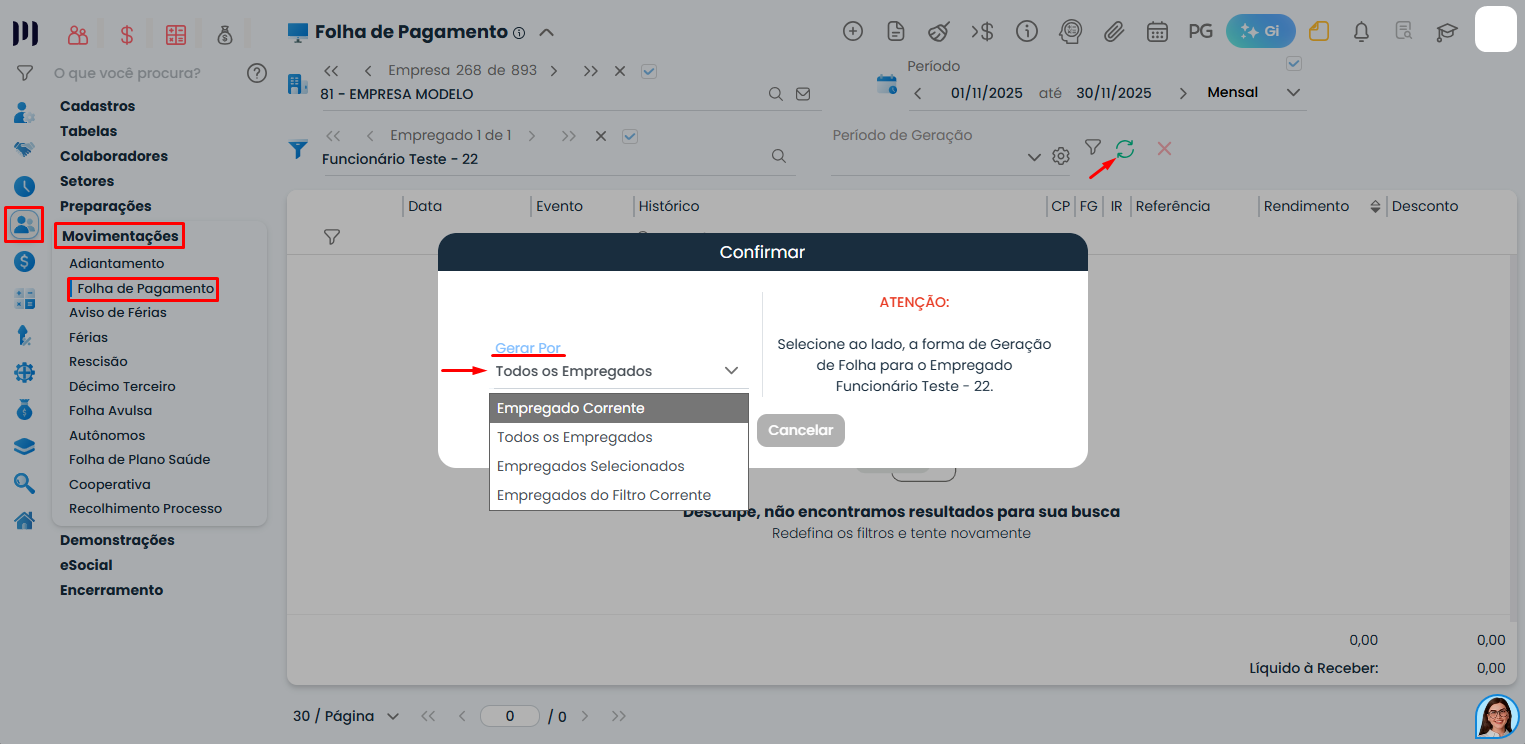
Task: Check the checkbox beside the empresa navigator
Action: click(x=649, y=71)
